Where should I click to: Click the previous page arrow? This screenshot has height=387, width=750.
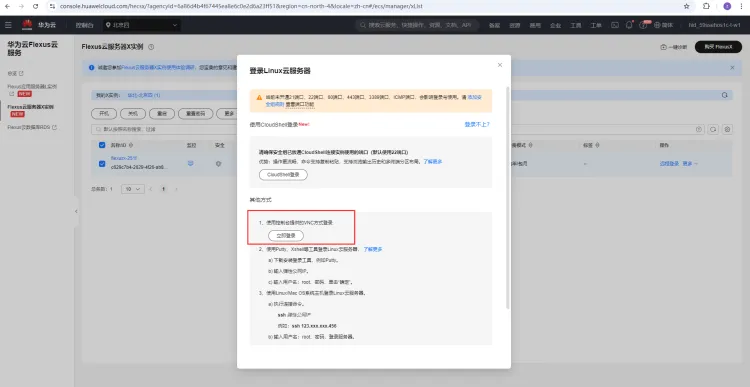click(x=151, y=189)
